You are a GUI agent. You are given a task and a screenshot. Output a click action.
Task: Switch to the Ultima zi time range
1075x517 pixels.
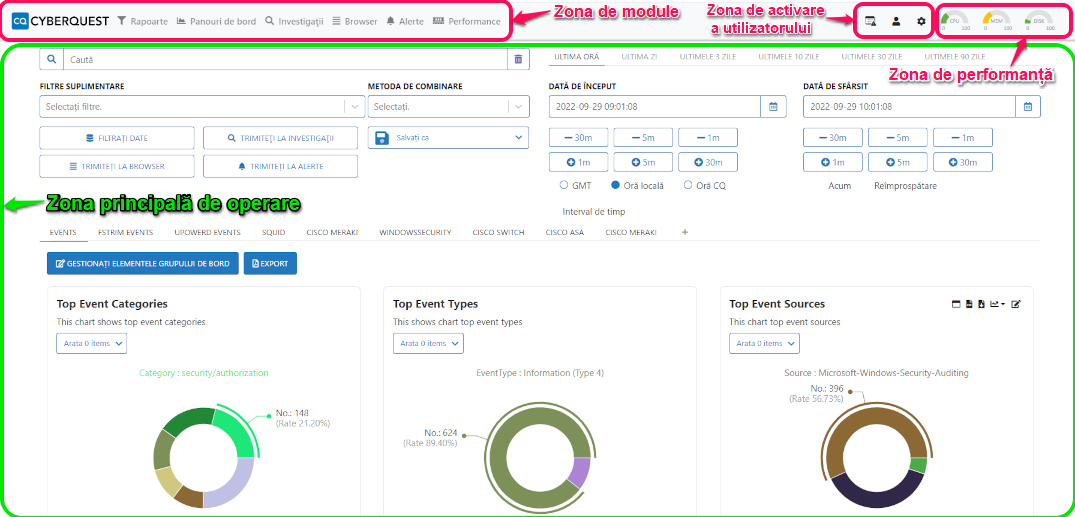coord(638,57)
